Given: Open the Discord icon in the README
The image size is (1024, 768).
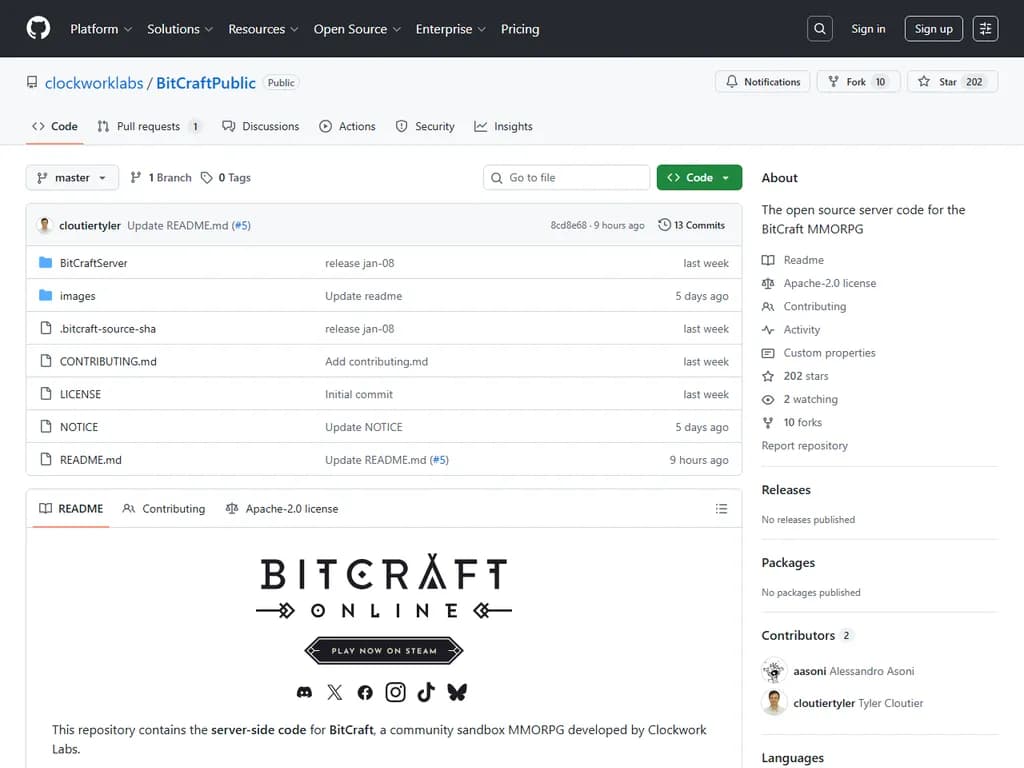Looking at the screenshot, I should click(304, 692).
